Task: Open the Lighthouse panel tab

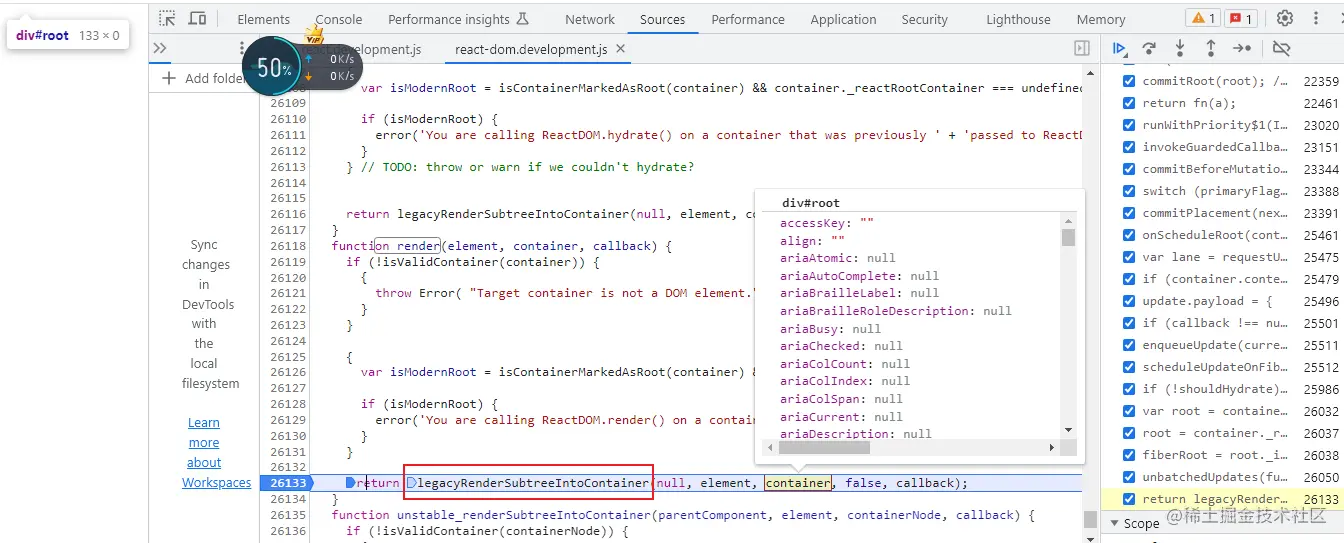Action: click(1018, 19)
